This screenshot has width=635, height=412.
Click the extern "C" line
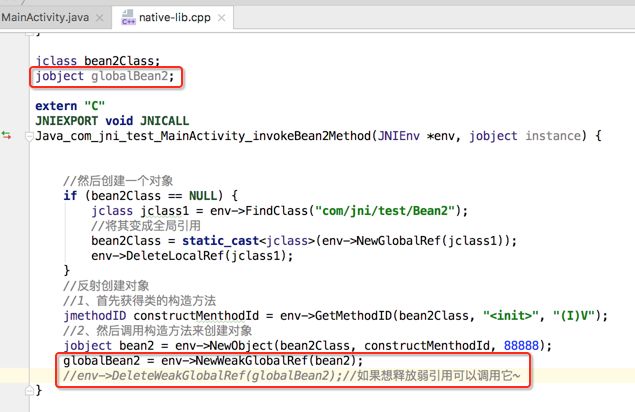(x=70, y=106)
